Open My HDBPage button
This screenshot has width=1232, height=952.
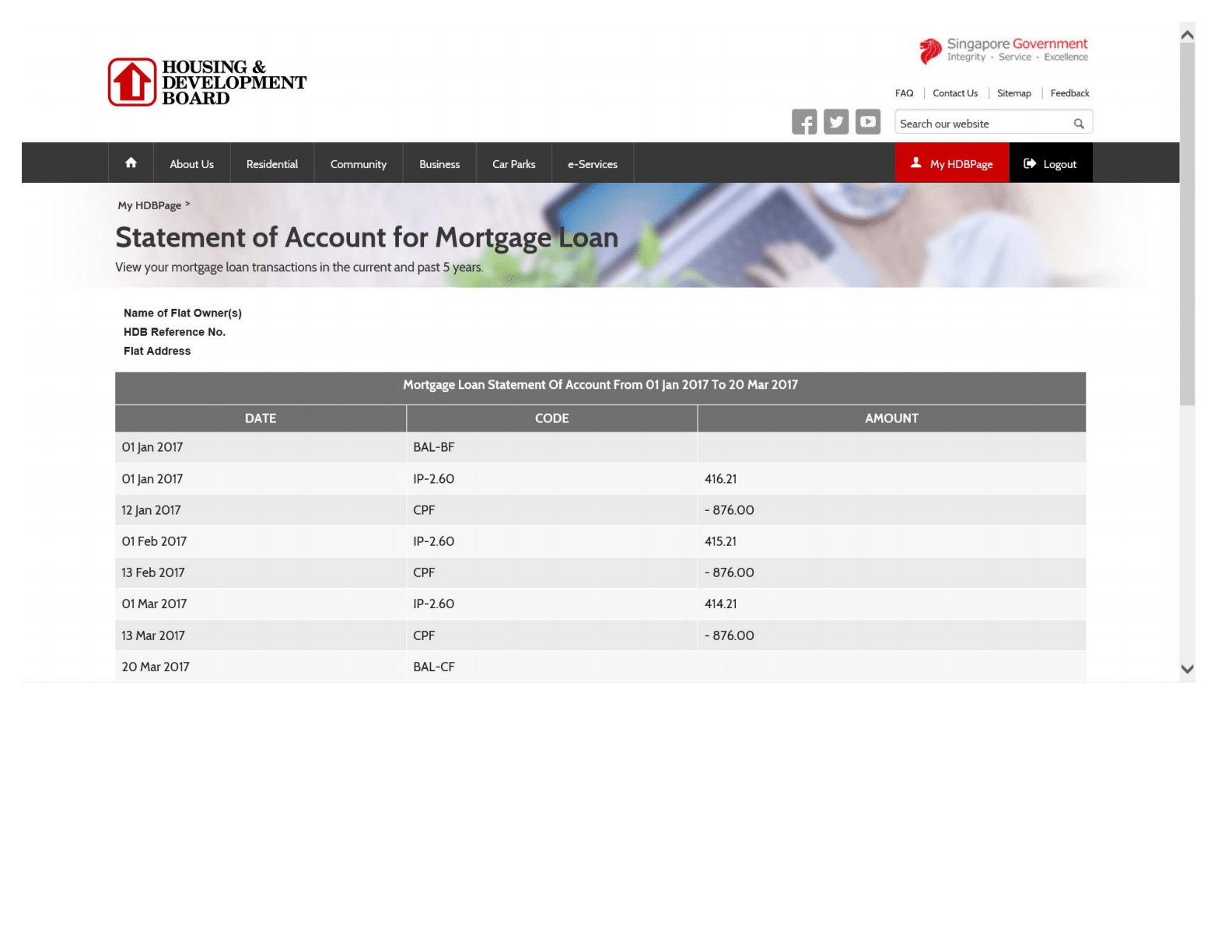click(x=952, y=163)
